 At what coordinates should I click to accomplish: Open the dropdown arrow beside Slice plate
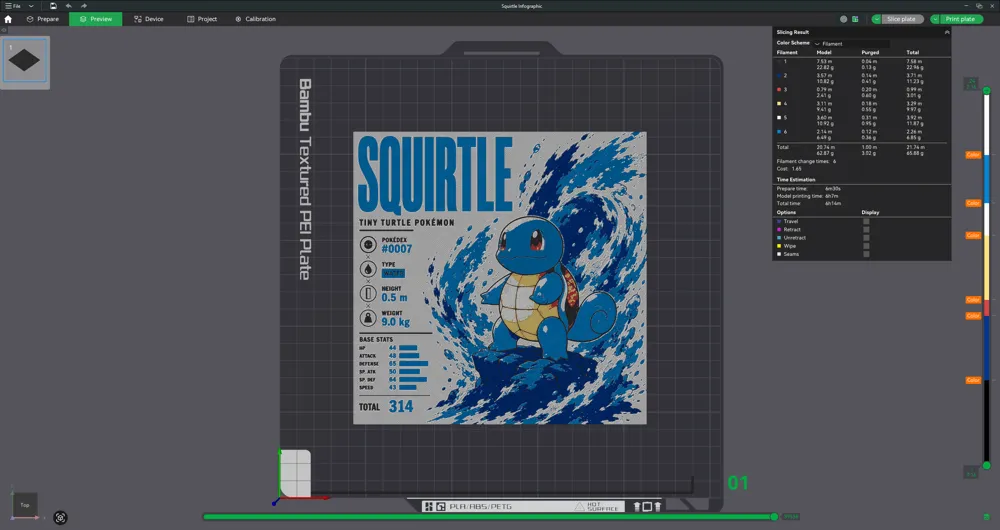tap(876, 19)
